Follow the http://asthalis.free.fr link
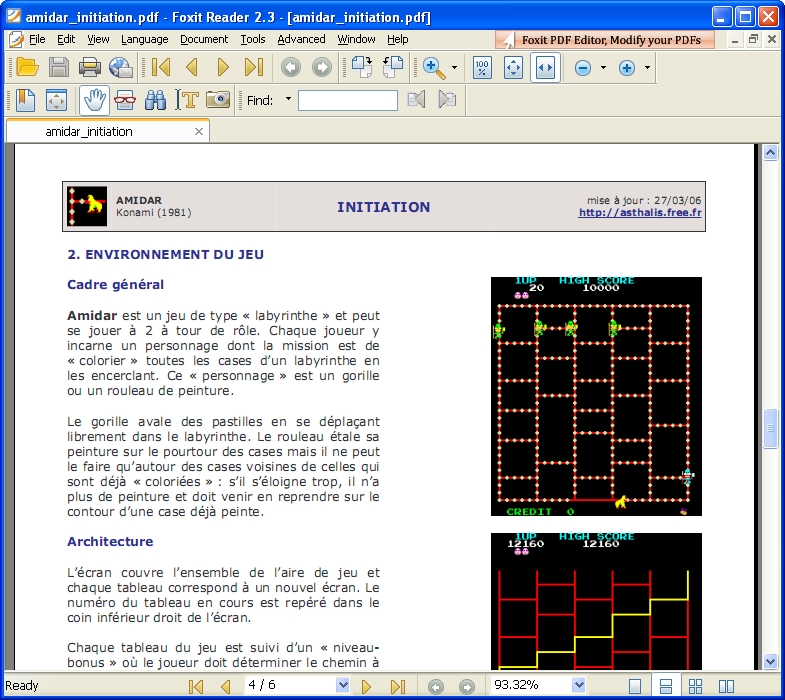This screenshot has width=785, height=700. click(x=640, y=213)
